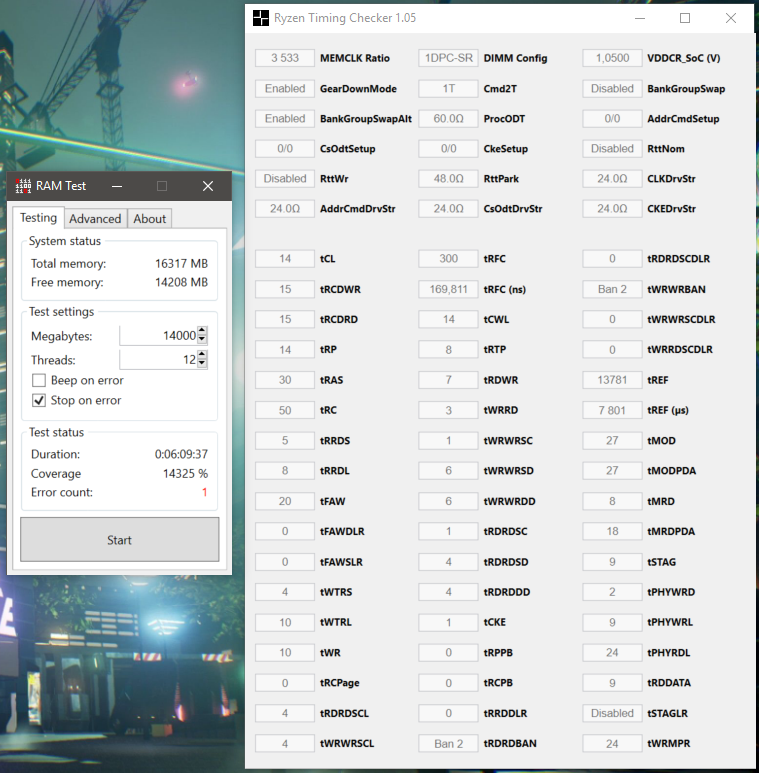Click the DIMM Config 1DPC-SR field
The width and height of the screenshot is (759, 773).
448,58
